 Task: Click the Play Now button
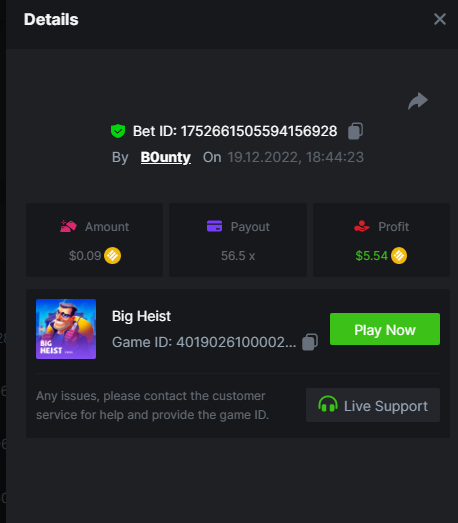coord(385,329)
